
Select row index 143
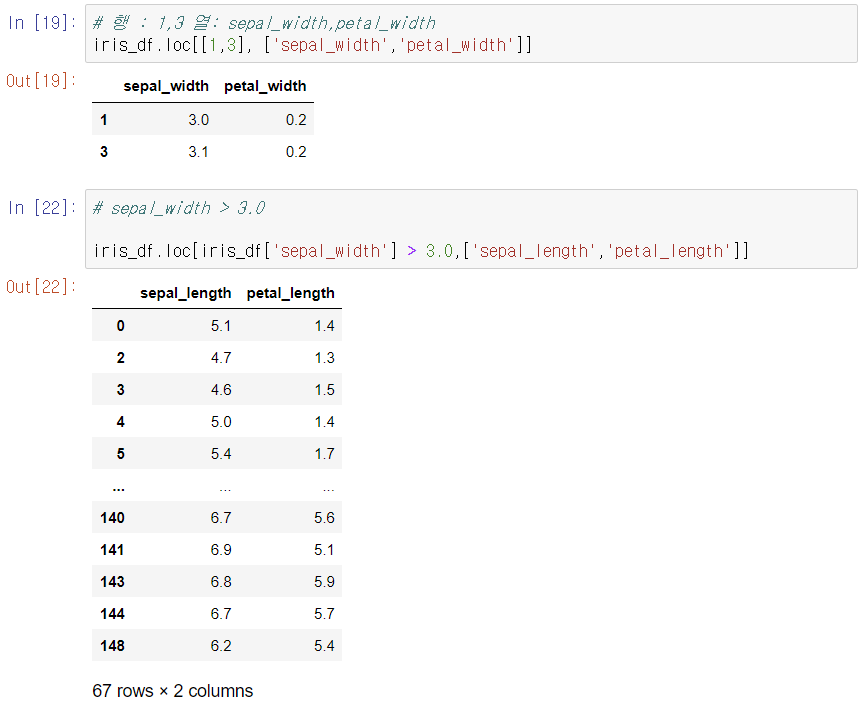(113, 582)
